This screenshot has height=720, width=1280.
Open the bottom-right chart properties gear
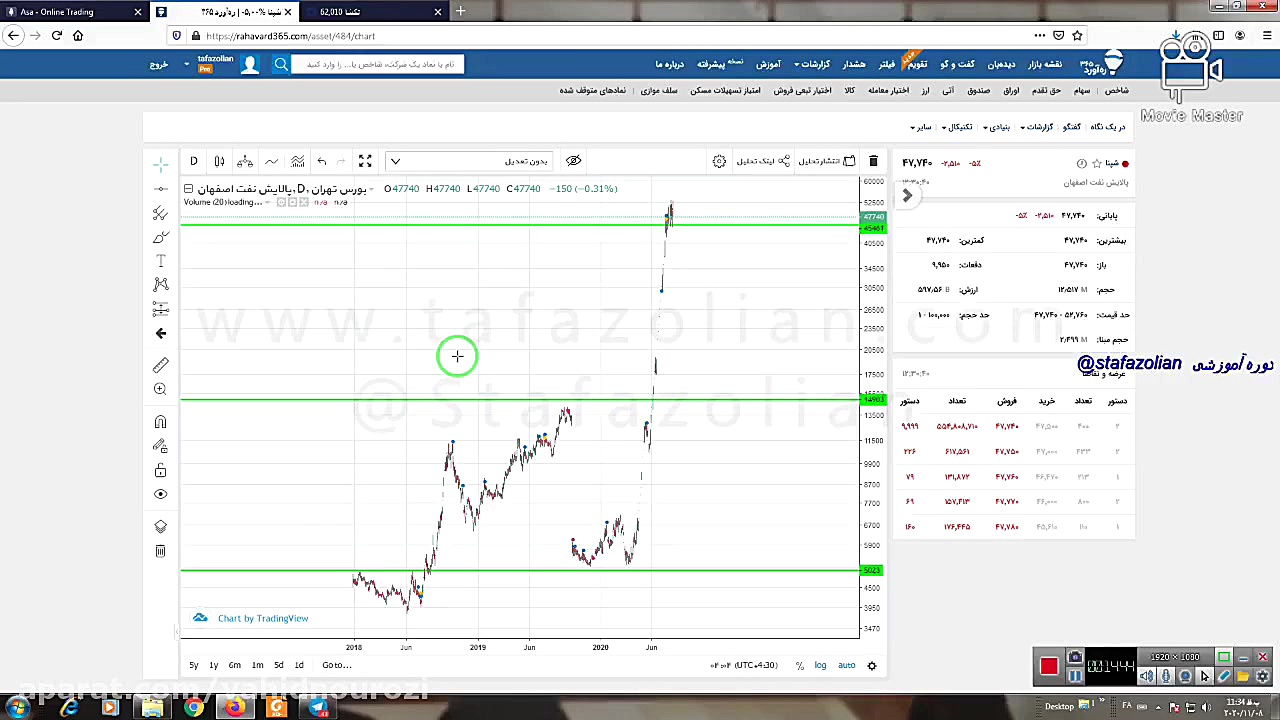pos(872,665)
